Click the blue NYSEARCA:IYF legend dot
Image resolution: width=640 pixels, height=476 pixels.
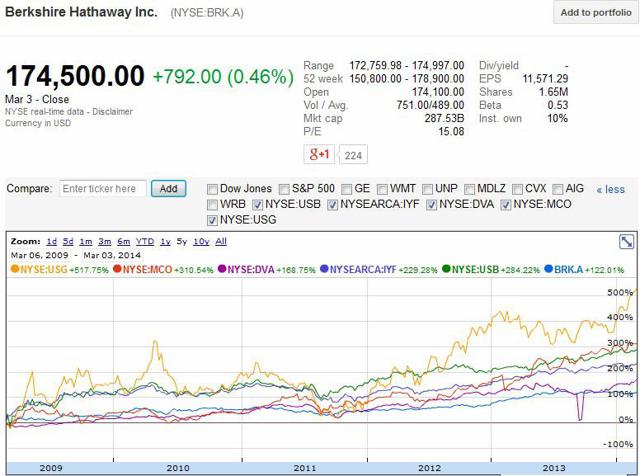[324, 269]
